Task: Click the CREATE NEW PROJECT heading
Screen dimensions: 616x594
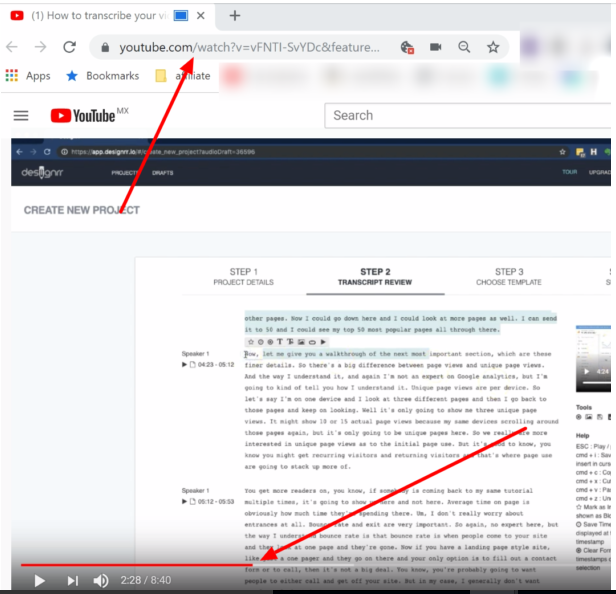Action: (x=82, y=210)
